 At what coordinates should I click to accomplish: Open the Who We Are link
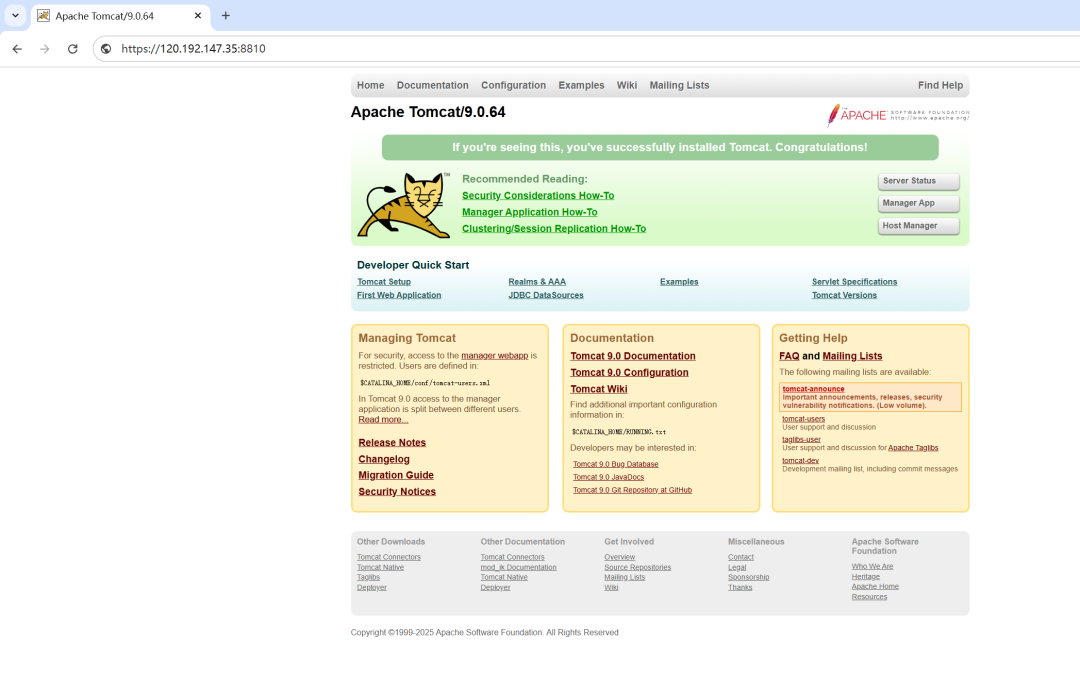872,566
